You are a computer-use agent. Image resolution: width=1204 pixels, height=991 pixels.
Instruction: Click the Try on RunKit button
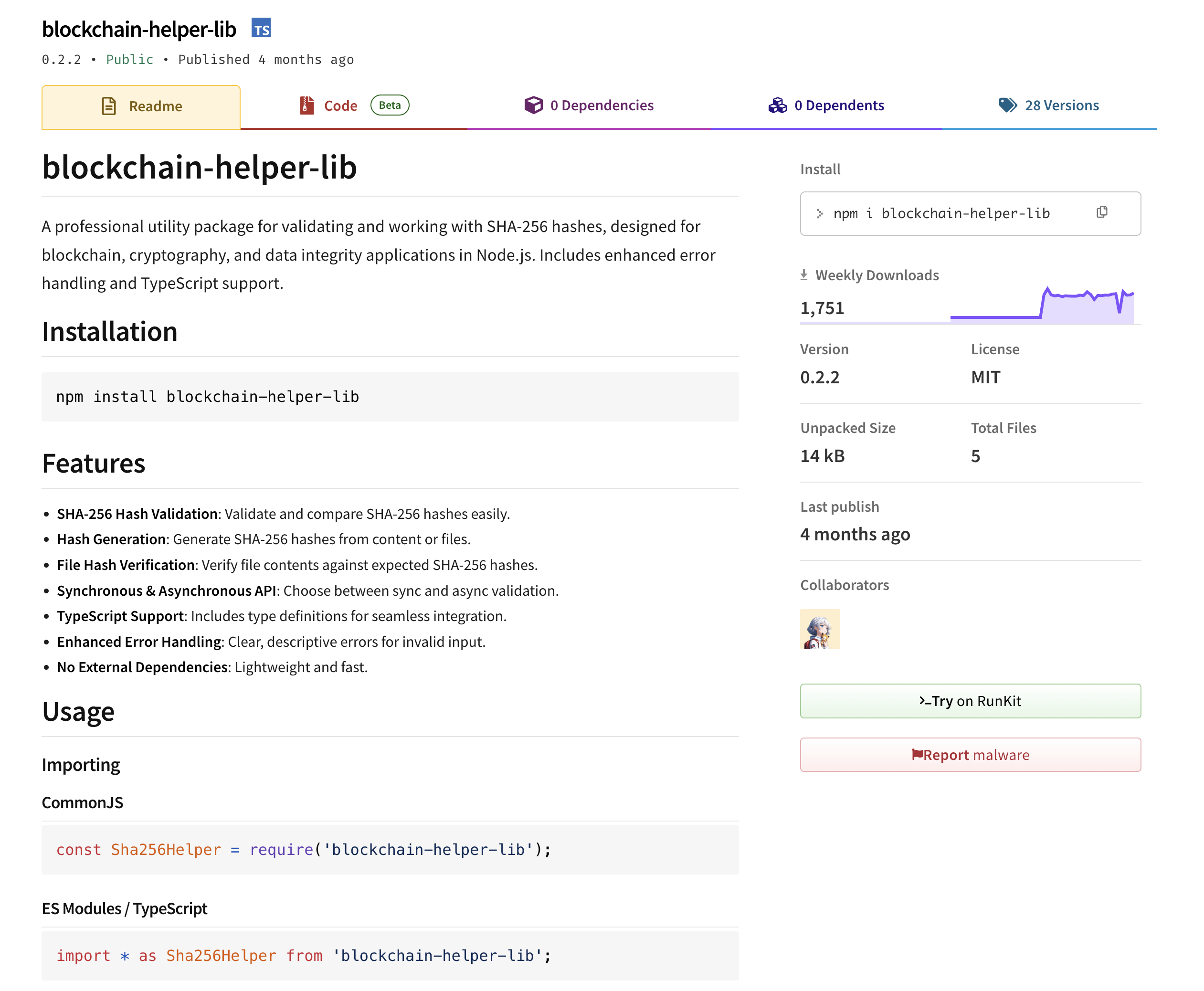pos(970,701)
